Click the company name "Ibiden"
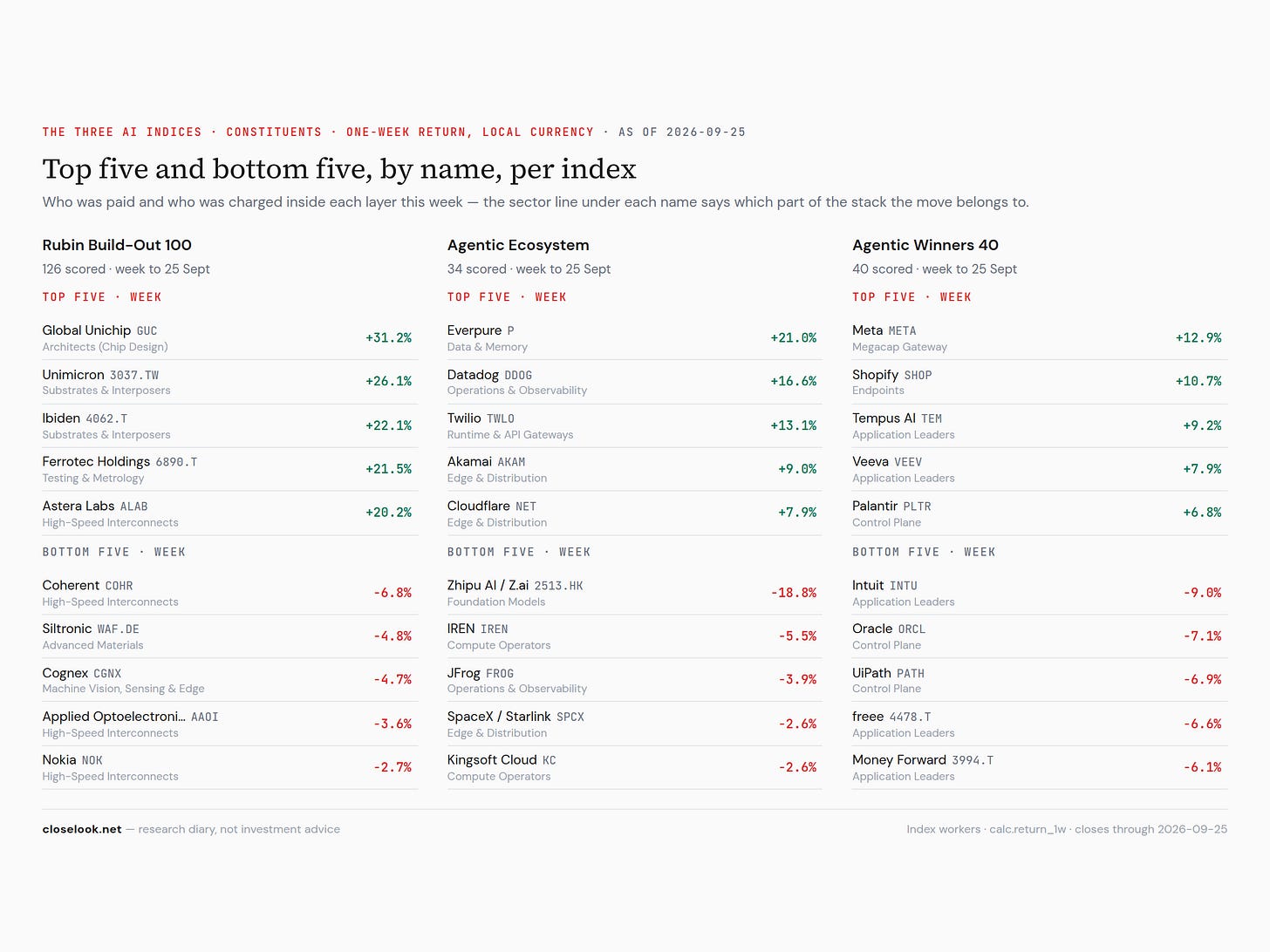This screenshot has width=1270, height=952. (61, 418)
